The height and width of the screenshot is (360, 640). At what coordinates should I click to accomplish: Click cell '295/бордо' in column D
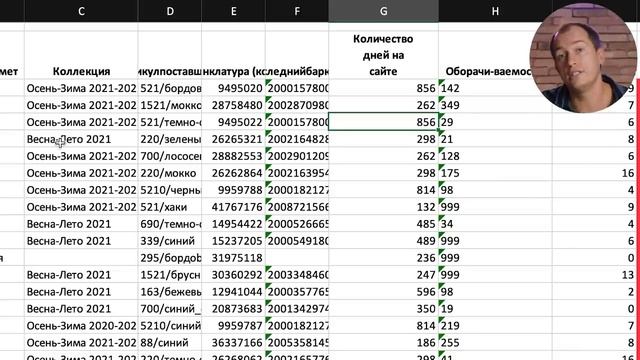click(x=170, y=258)
